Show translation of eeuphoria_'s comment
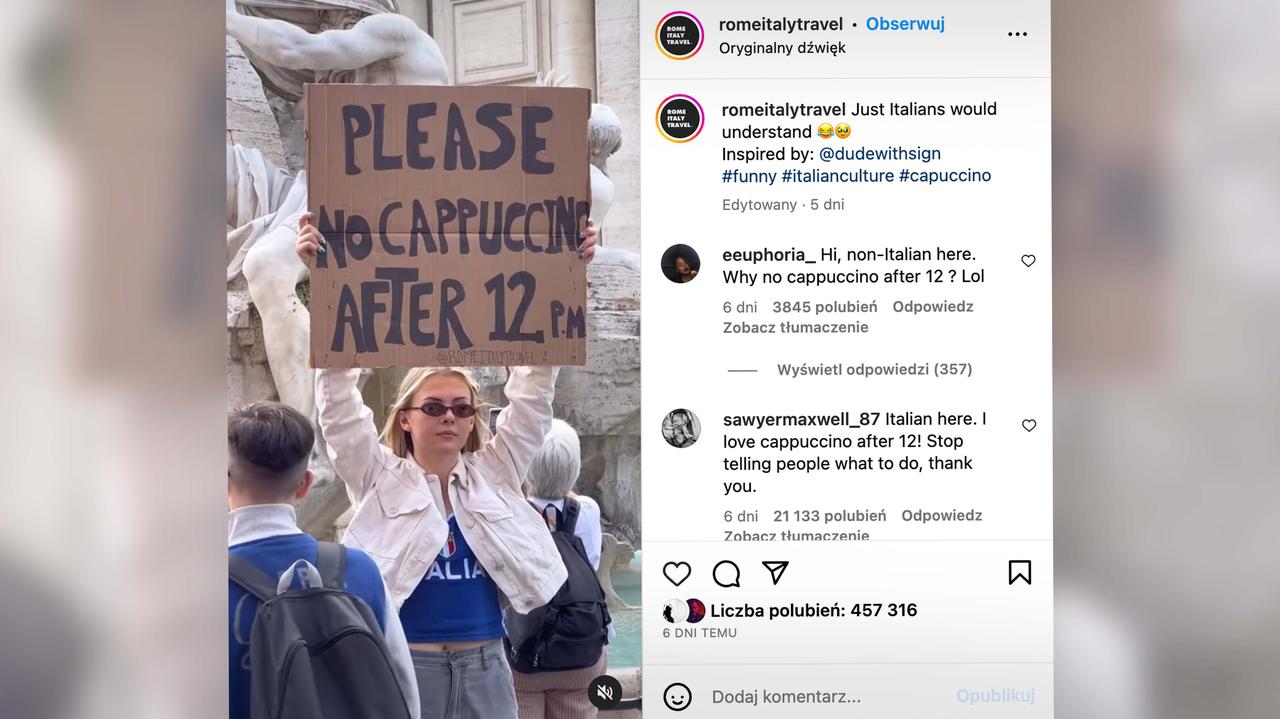This screenshot has height=719, width=1280. tap(795, 327)
